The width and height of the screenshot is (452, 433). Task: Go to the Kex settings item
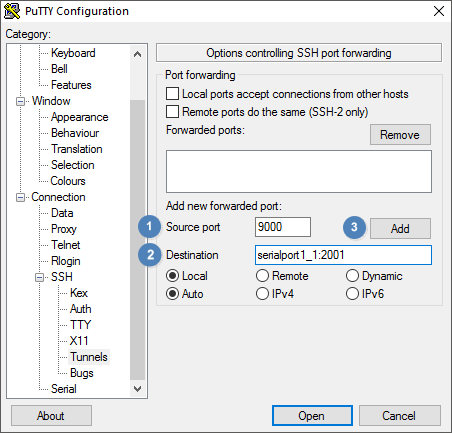click(x=79, y=293)
